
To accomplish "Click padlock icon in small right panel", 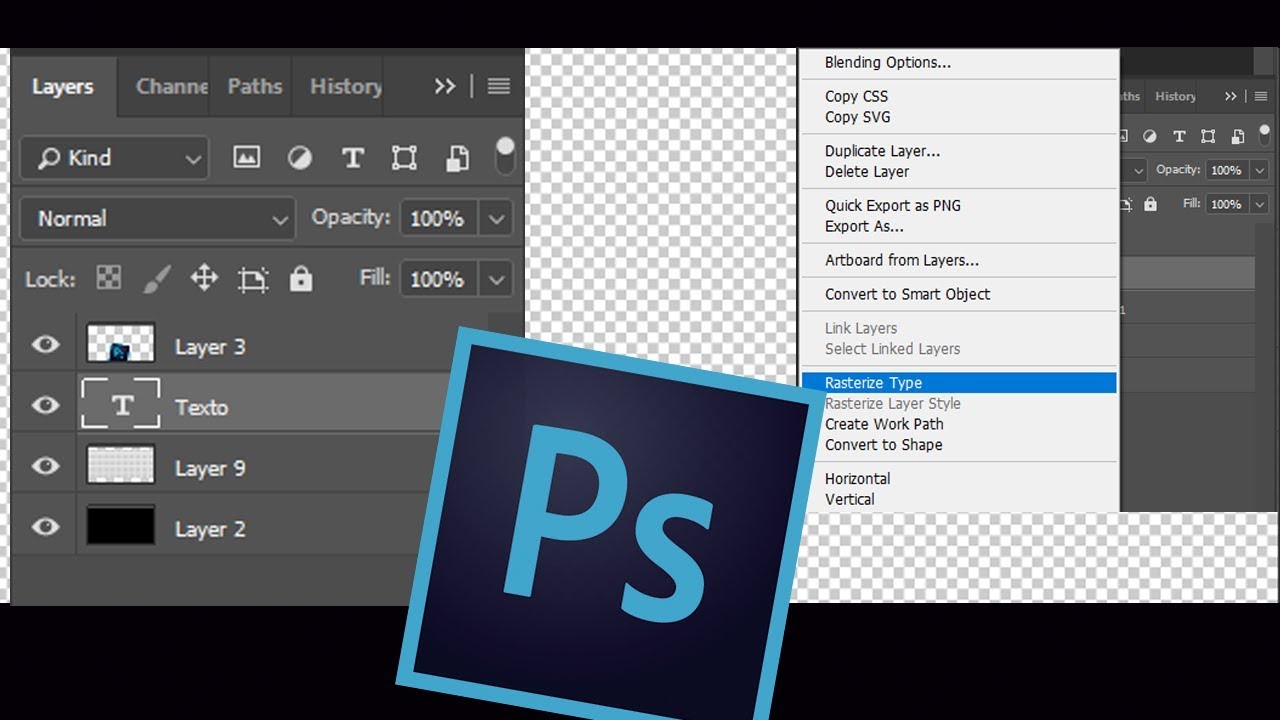I will (x=1150, y=203).
